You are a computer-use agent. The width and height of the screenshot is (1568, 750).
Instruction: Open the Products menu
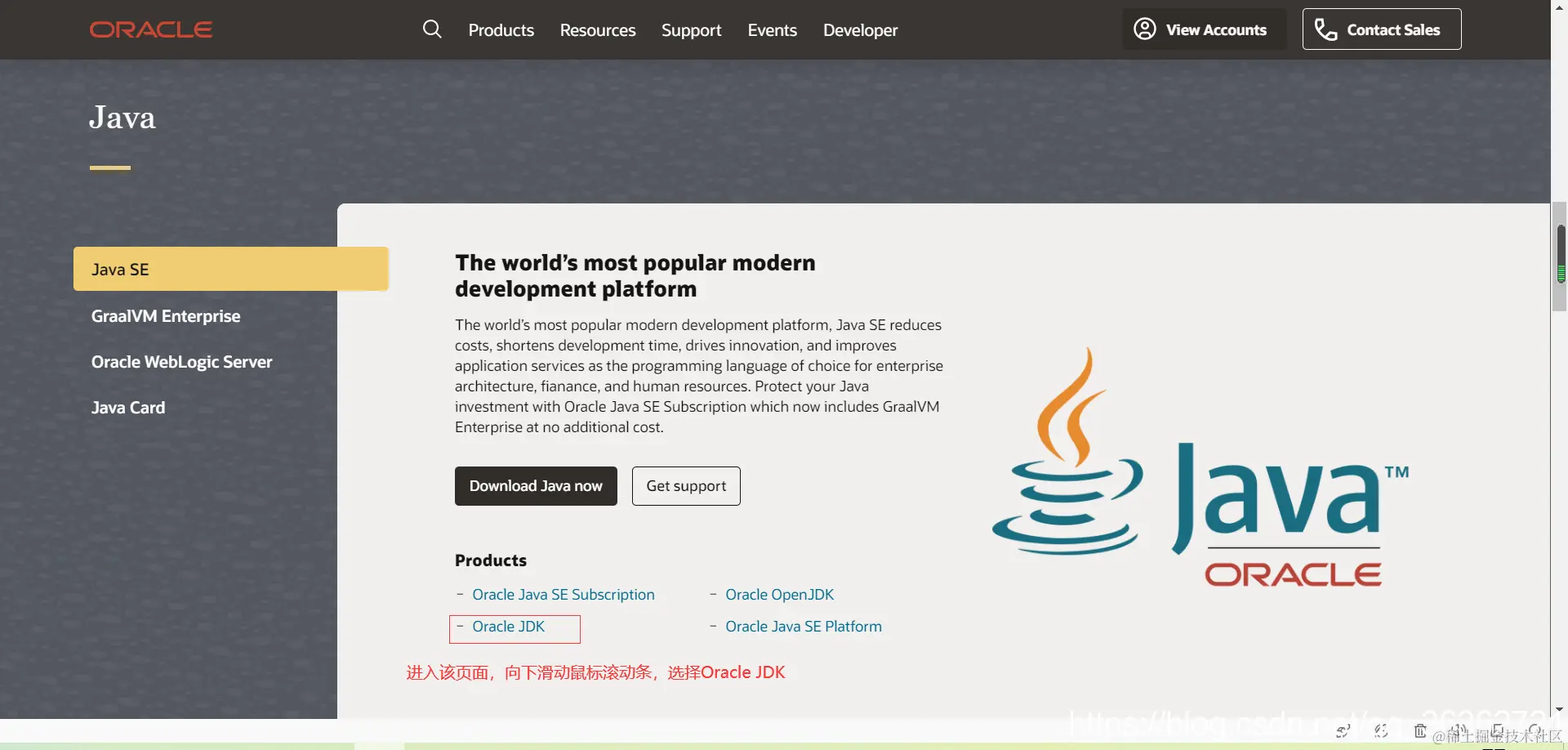tap(501, 30)
